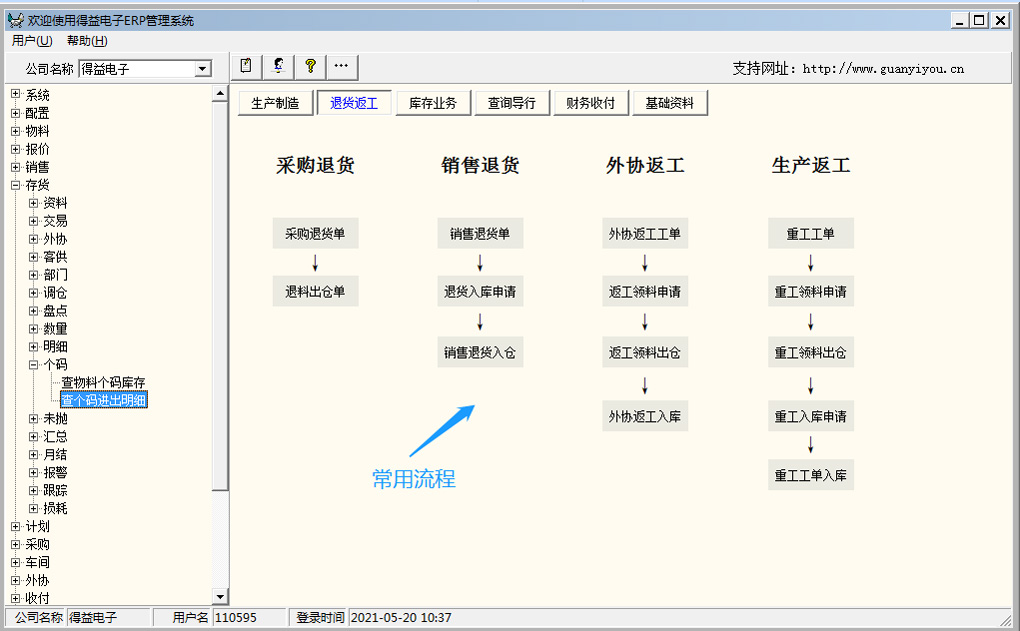Click the application logo in the title bar

click(15, 20)
